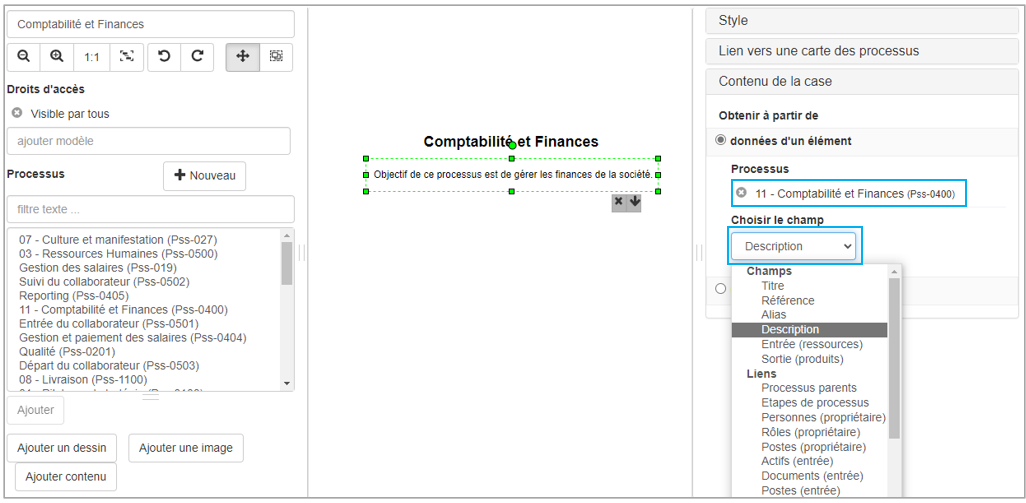The width and height of the screenshot is (1026, 503).
Task: Expand the Style panel section
Action: (865, 21)
